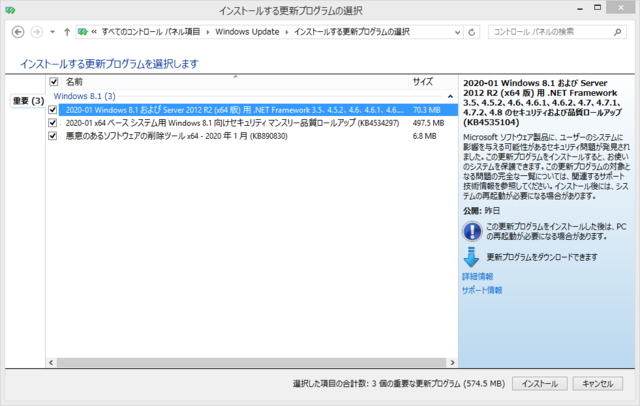Go up one level with up arrow
This screenshot has width=640, height=406.
coord(67,32)
